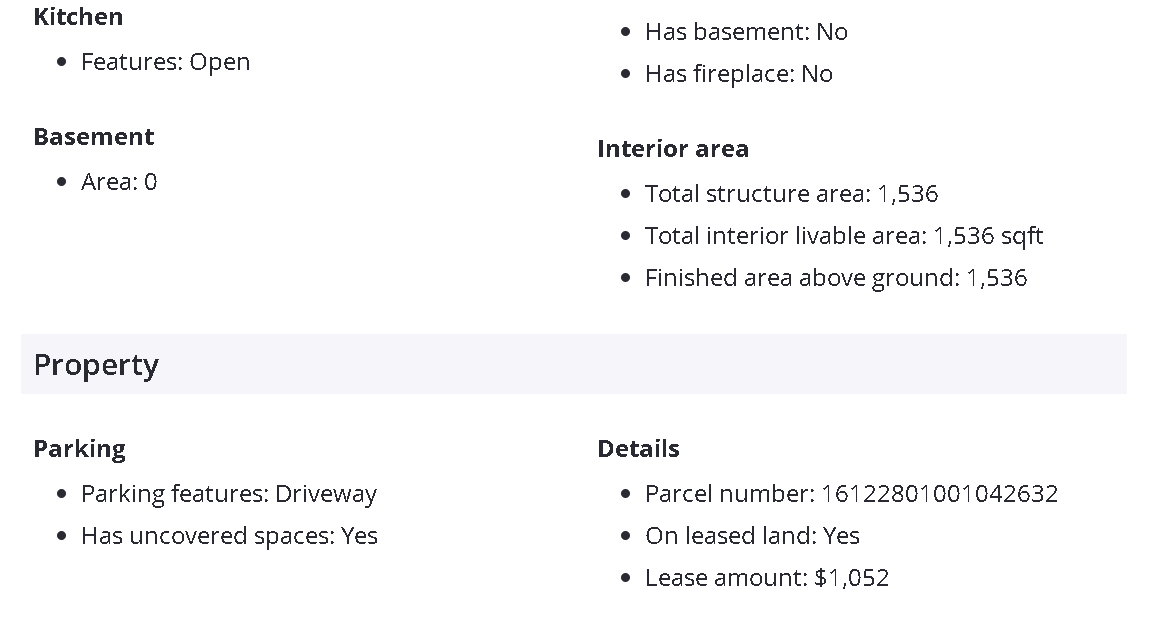Image resolution: width=1159 pixels, height=640 pixels.
Task: Select the 'Parking features: Driveway' item
Action: (x=228, y=494)
